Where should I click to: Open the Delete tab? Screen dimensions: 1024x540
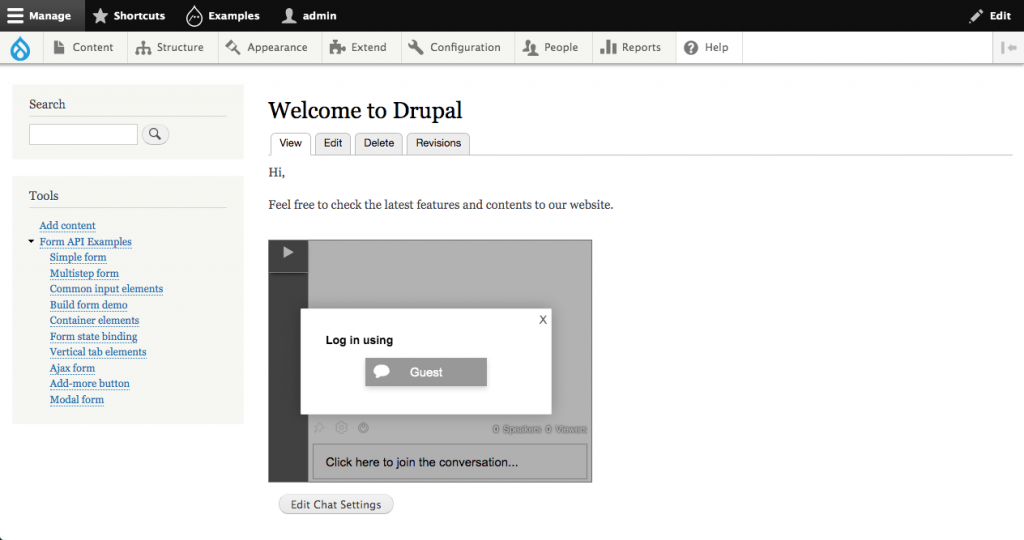[379, 143]
